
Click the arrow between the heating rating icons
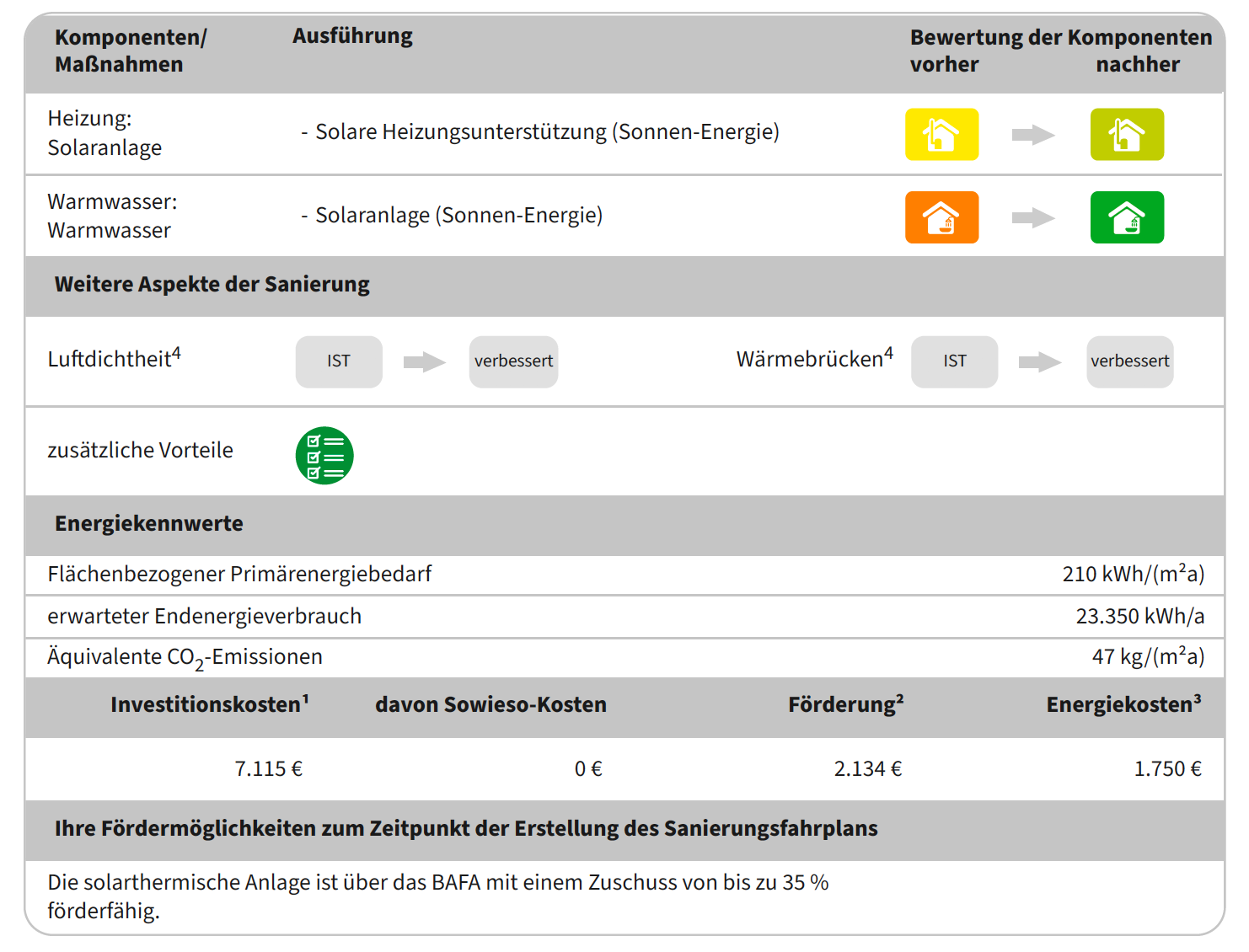(1033, 135)
